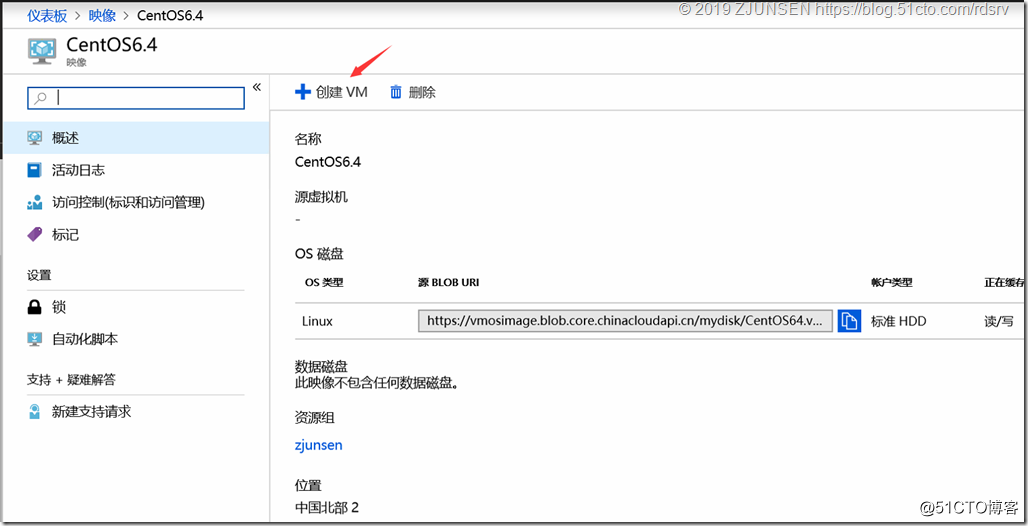Click the 设置 section heading in sidebar
1028x526 pixels.
click(39, 275)
